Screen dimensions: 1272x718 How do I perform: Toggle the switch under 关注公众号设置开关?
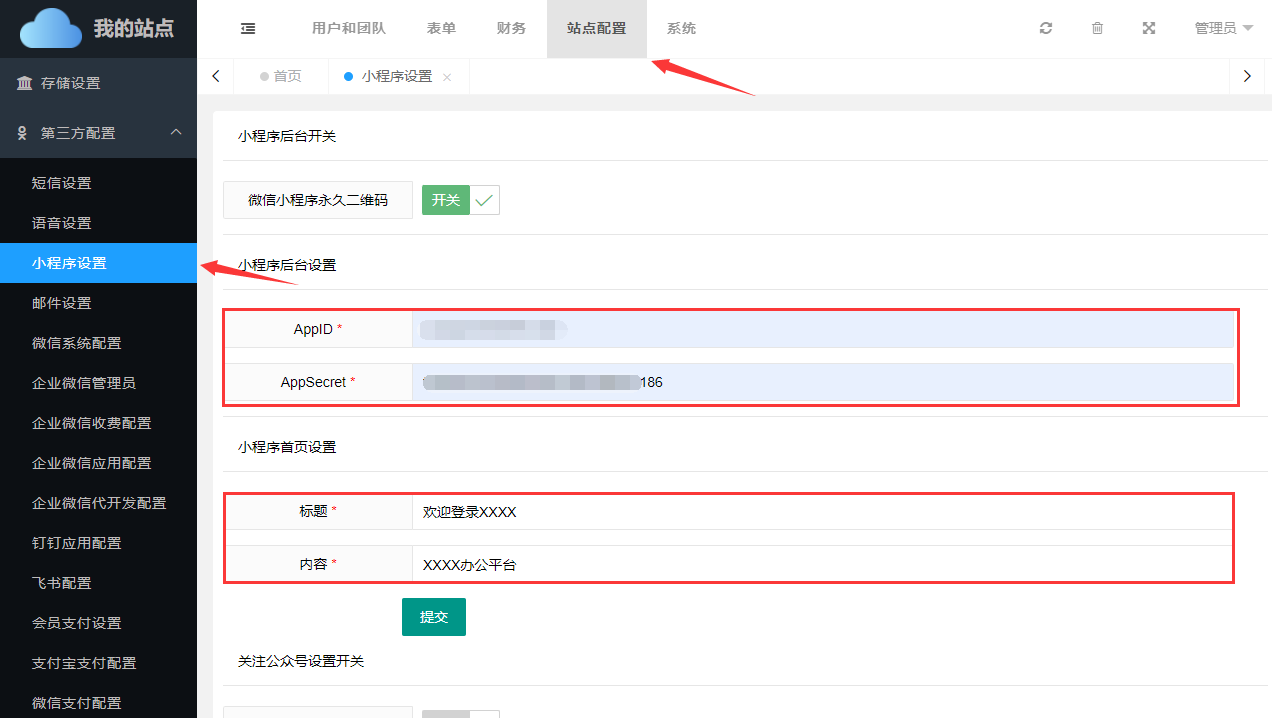pos(460,713)
